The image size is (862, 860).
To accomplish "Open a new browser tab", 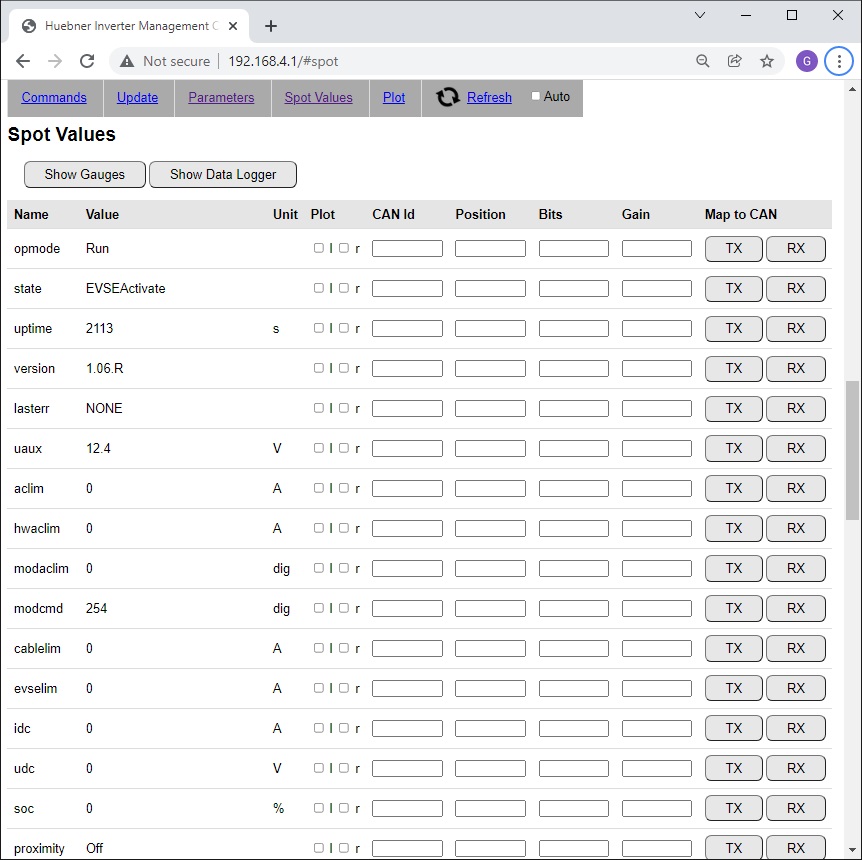I will pyautogui.click(x=271, y=26).
